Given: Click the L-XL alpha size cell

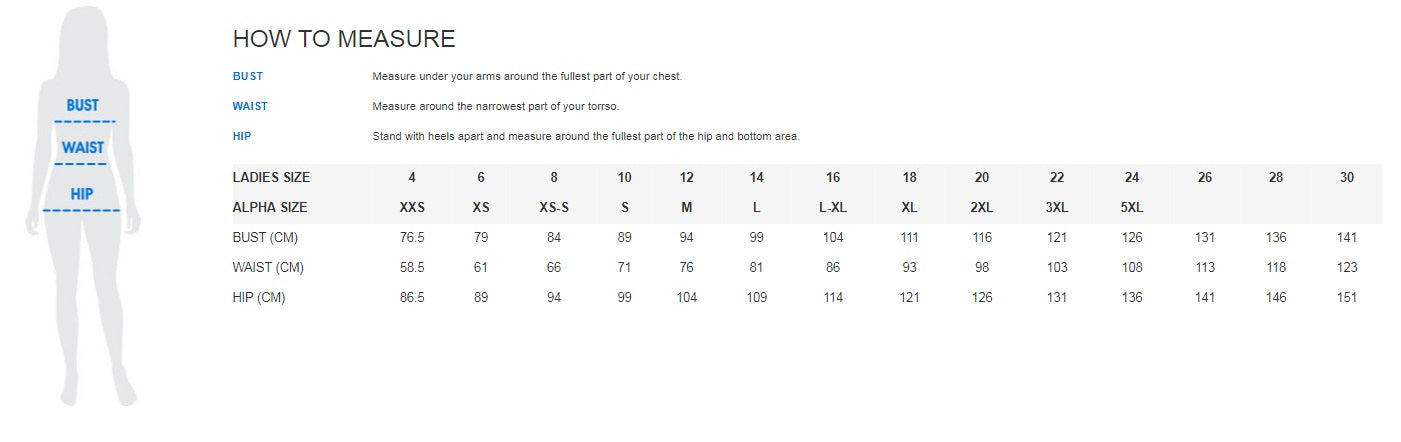Looking at the screenshot, I should point(833,208).
